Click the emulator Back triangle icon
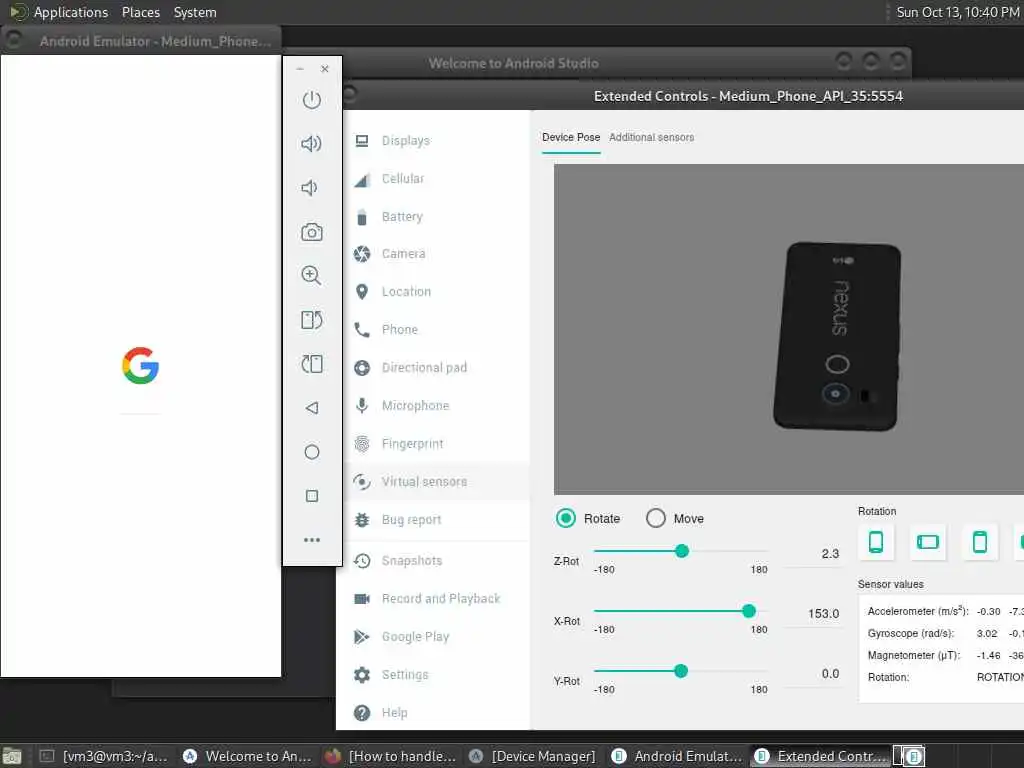Screen dimensions: 1024x768 point(312,408)
